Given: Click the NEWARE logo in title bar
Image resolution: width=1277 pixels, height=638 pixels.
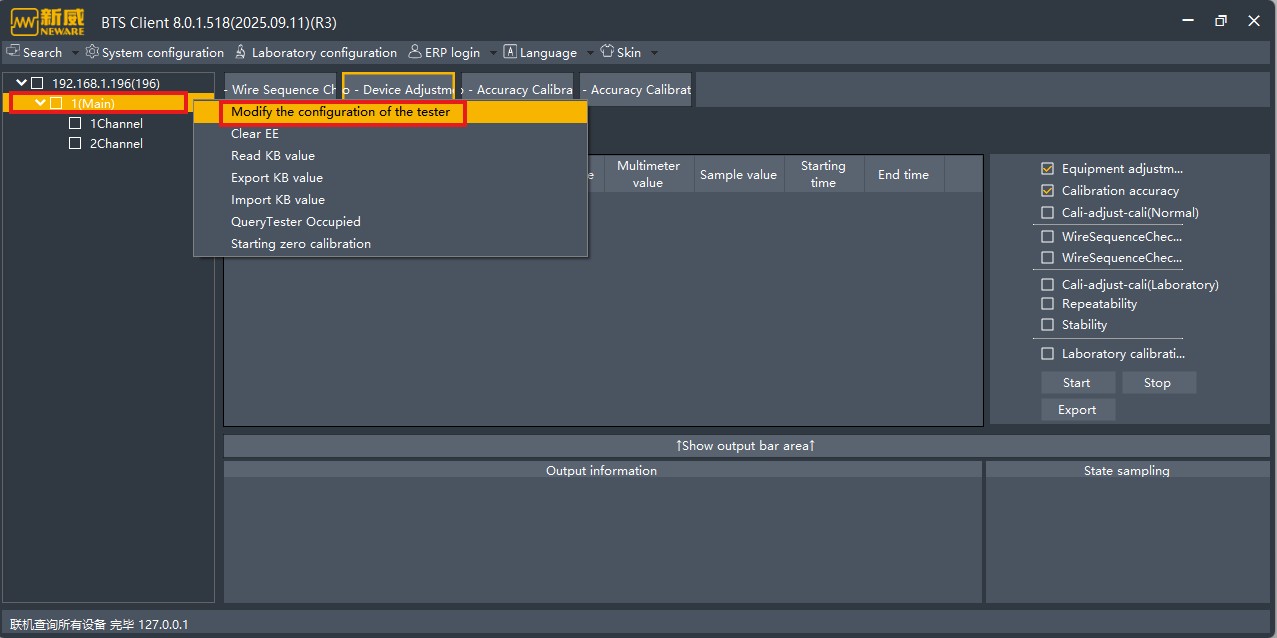Looking at the screenshot, I should [x=48, y=20].
